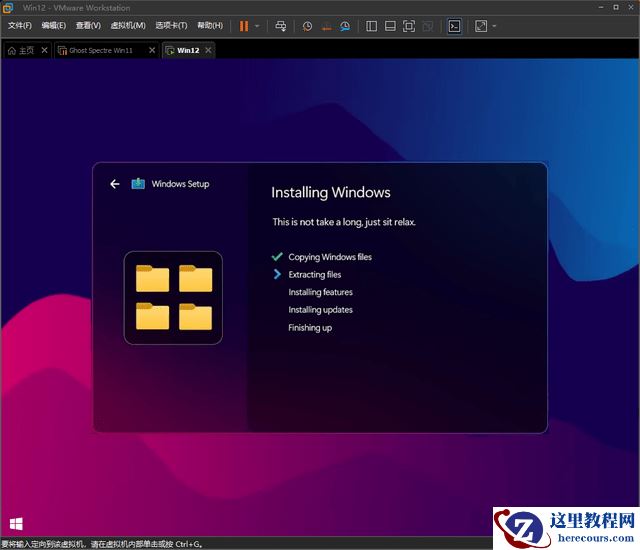
Task: Click the Finishing up step
Action: (310, 328)
